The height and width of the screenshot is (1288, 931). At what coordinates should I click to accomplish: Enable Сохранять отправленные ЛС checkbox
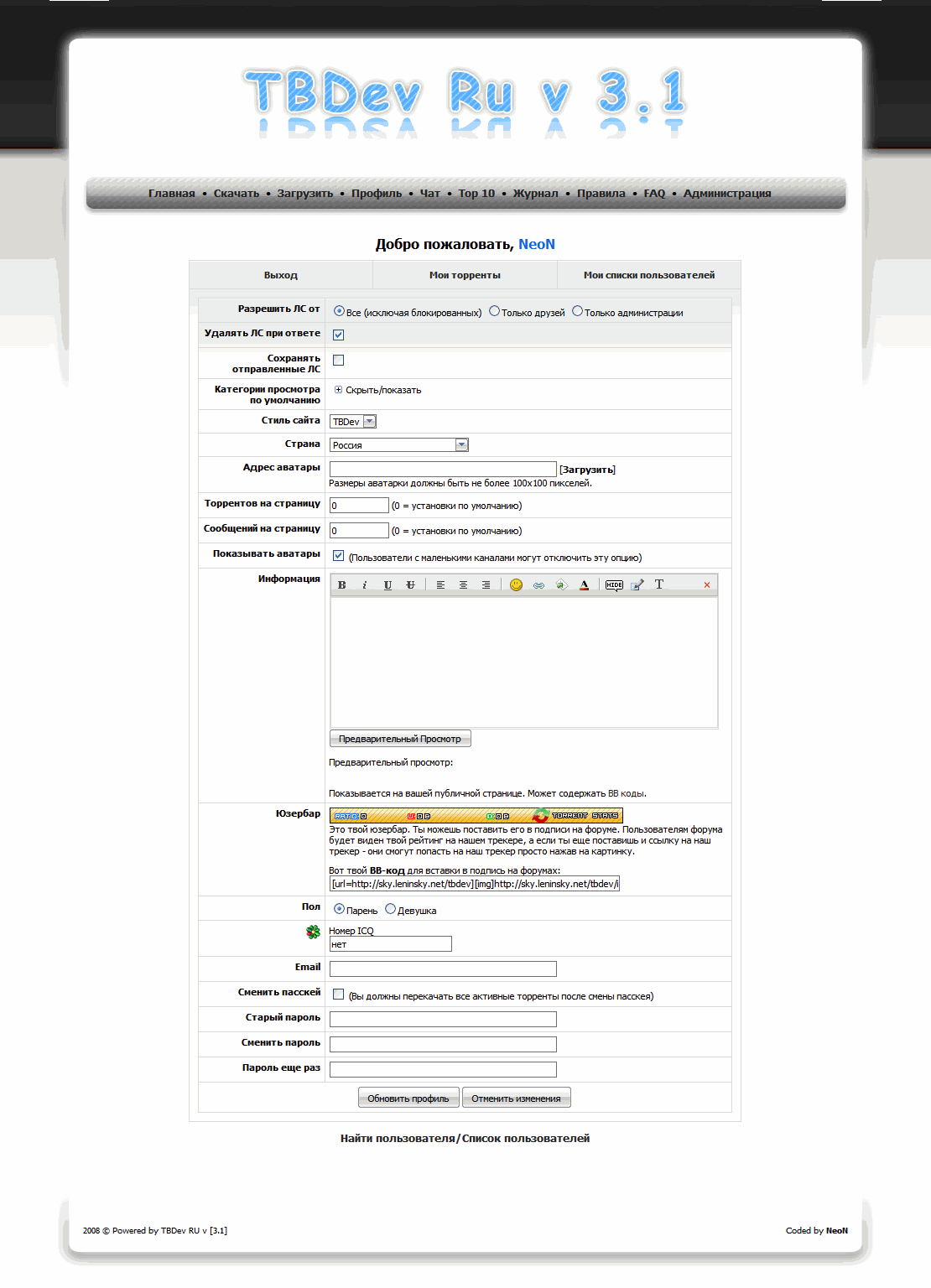[x=339, y=360]
